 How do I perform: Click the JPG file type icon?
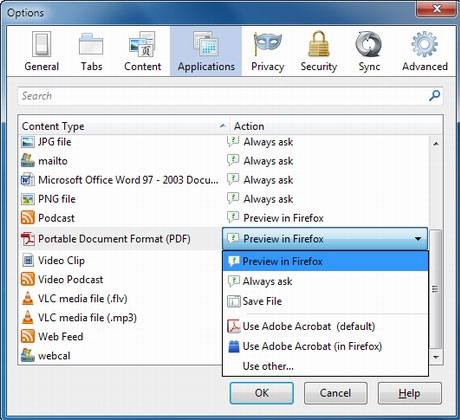click(27, 142)
